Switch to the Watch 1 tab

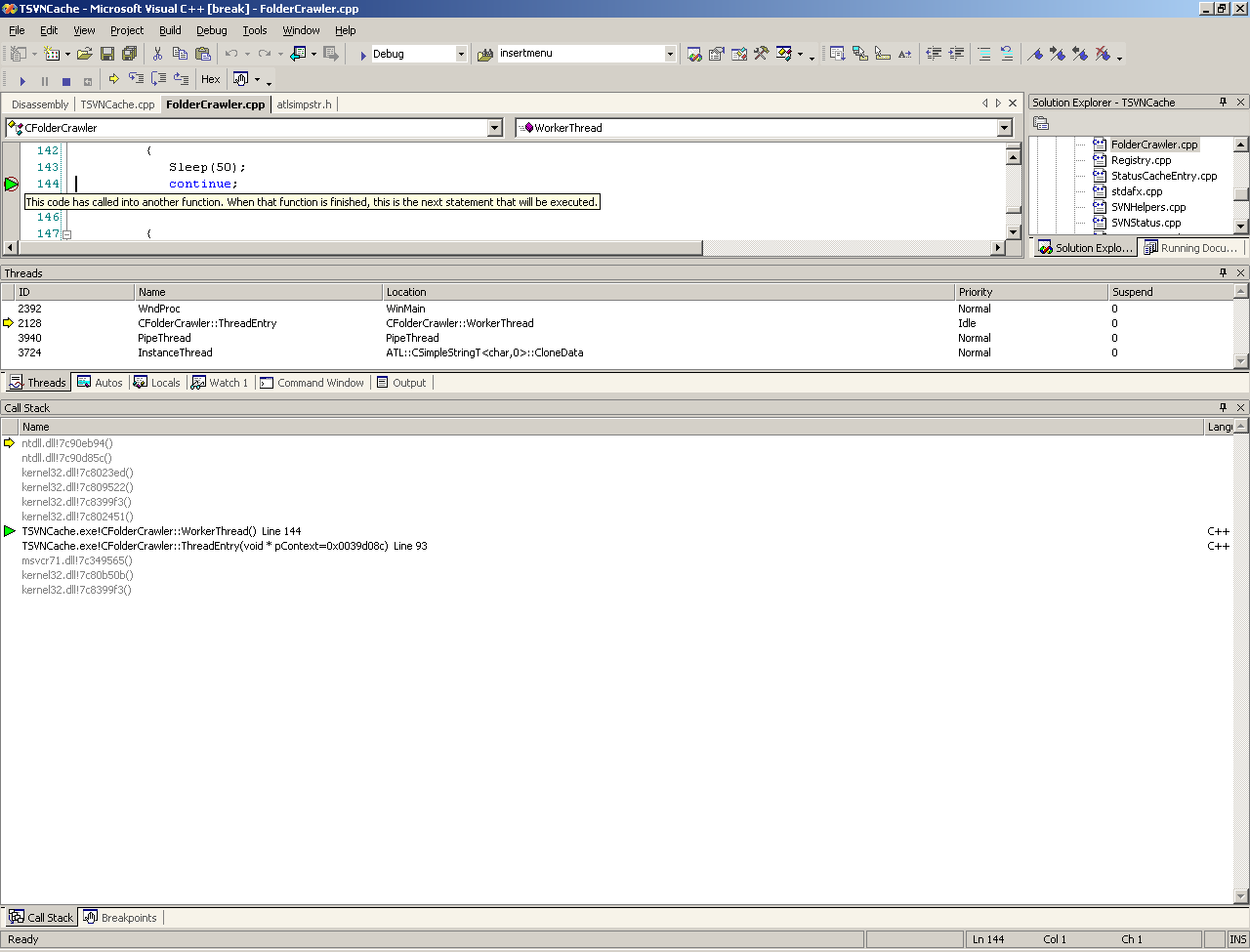[221, 383]
